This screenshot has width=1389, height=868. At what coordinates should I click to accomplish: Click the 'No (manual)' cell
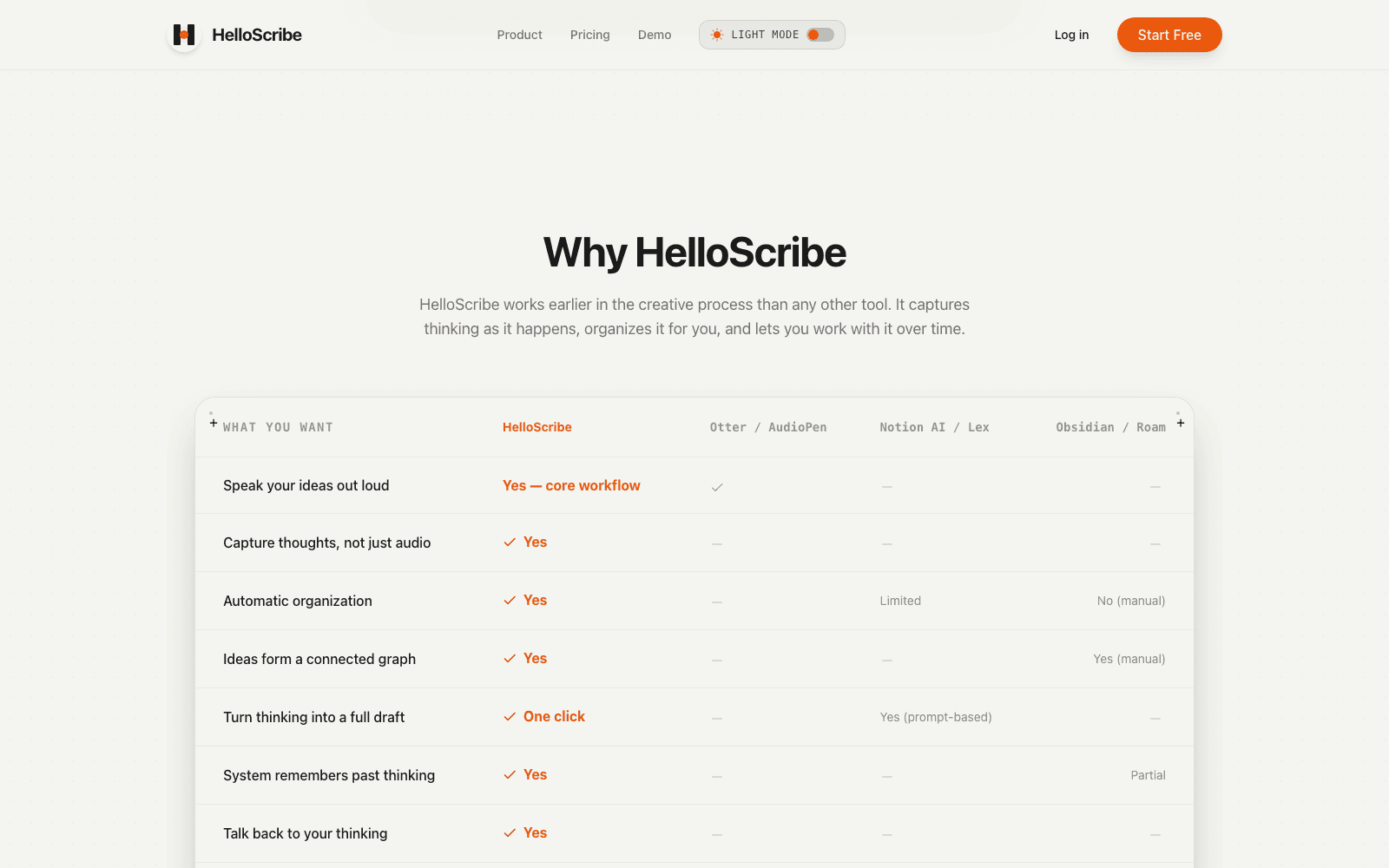point(1131,601)
